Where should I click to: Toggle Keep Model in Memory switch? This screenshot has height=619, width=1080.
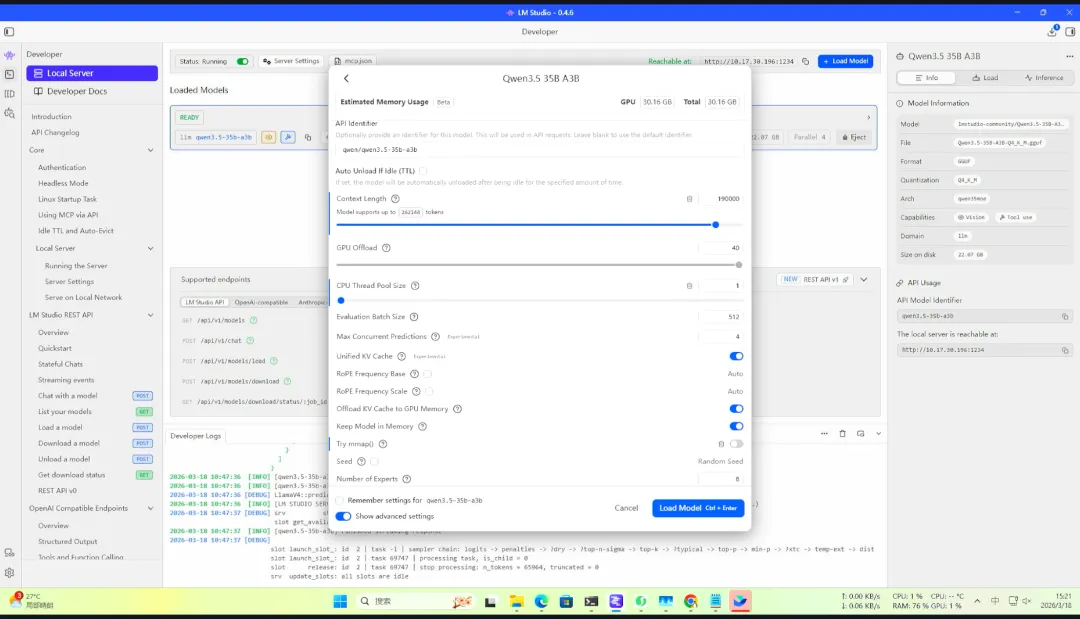[x=736, y=427]
